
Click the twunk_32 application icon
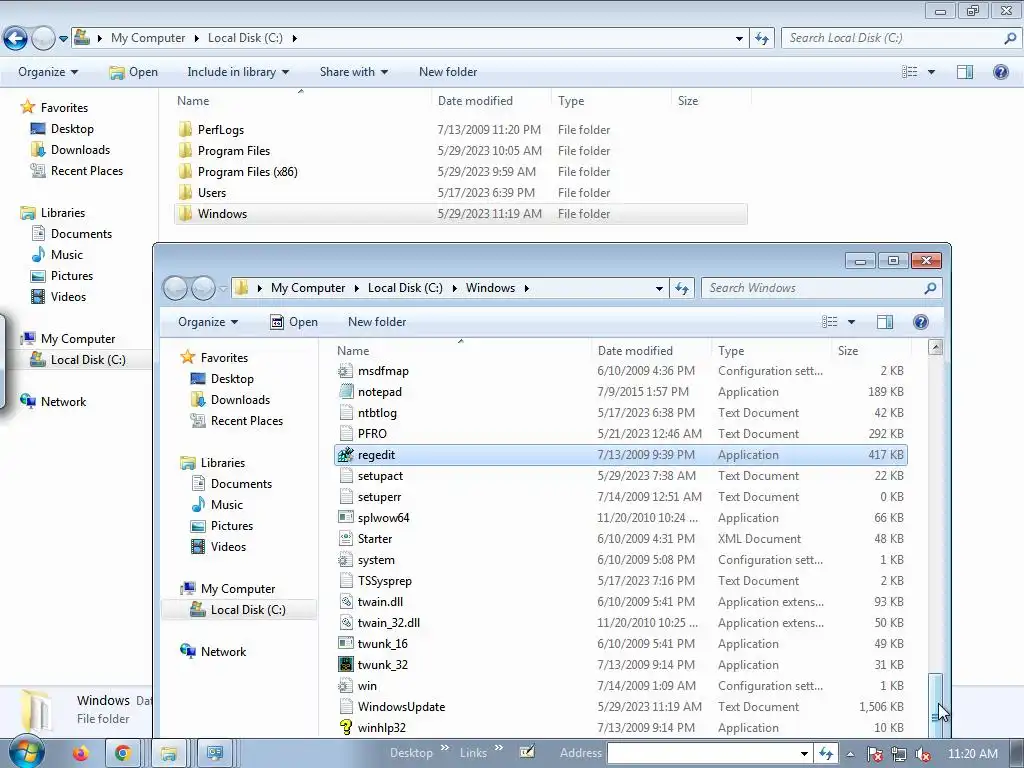(x=345, y=665)
